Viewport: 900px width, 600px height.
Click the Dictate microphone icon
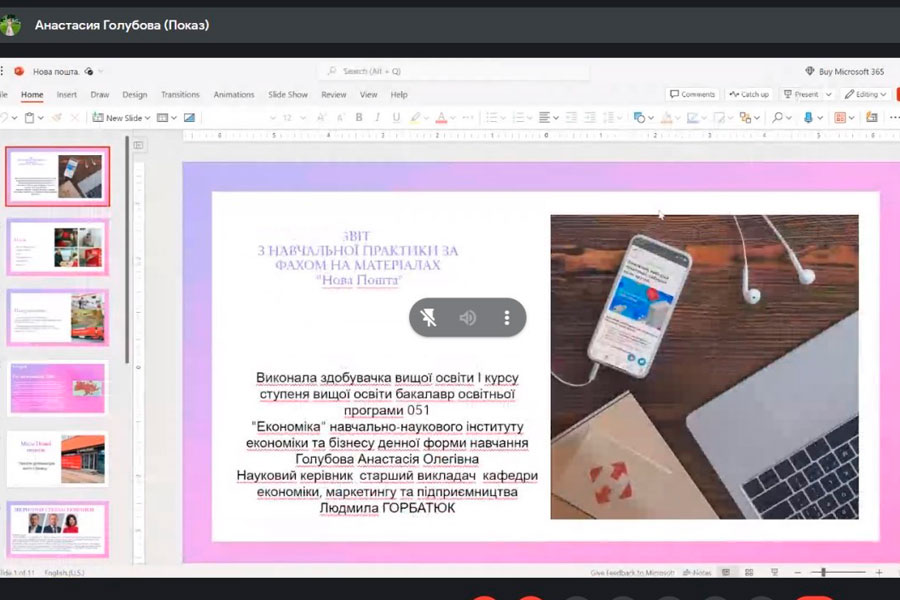click(x=808, y=118)
